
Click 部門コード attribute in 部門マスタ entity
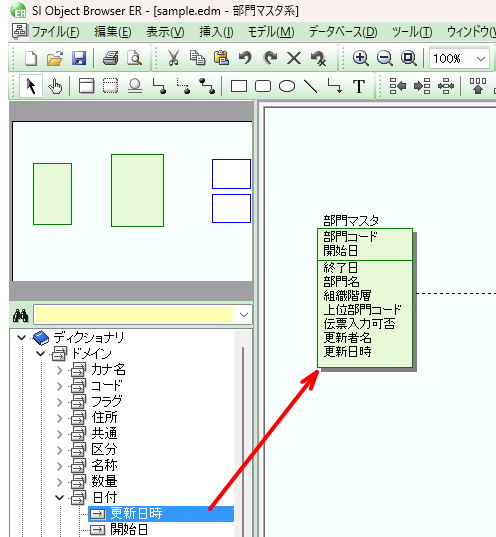tap(350, 237)
